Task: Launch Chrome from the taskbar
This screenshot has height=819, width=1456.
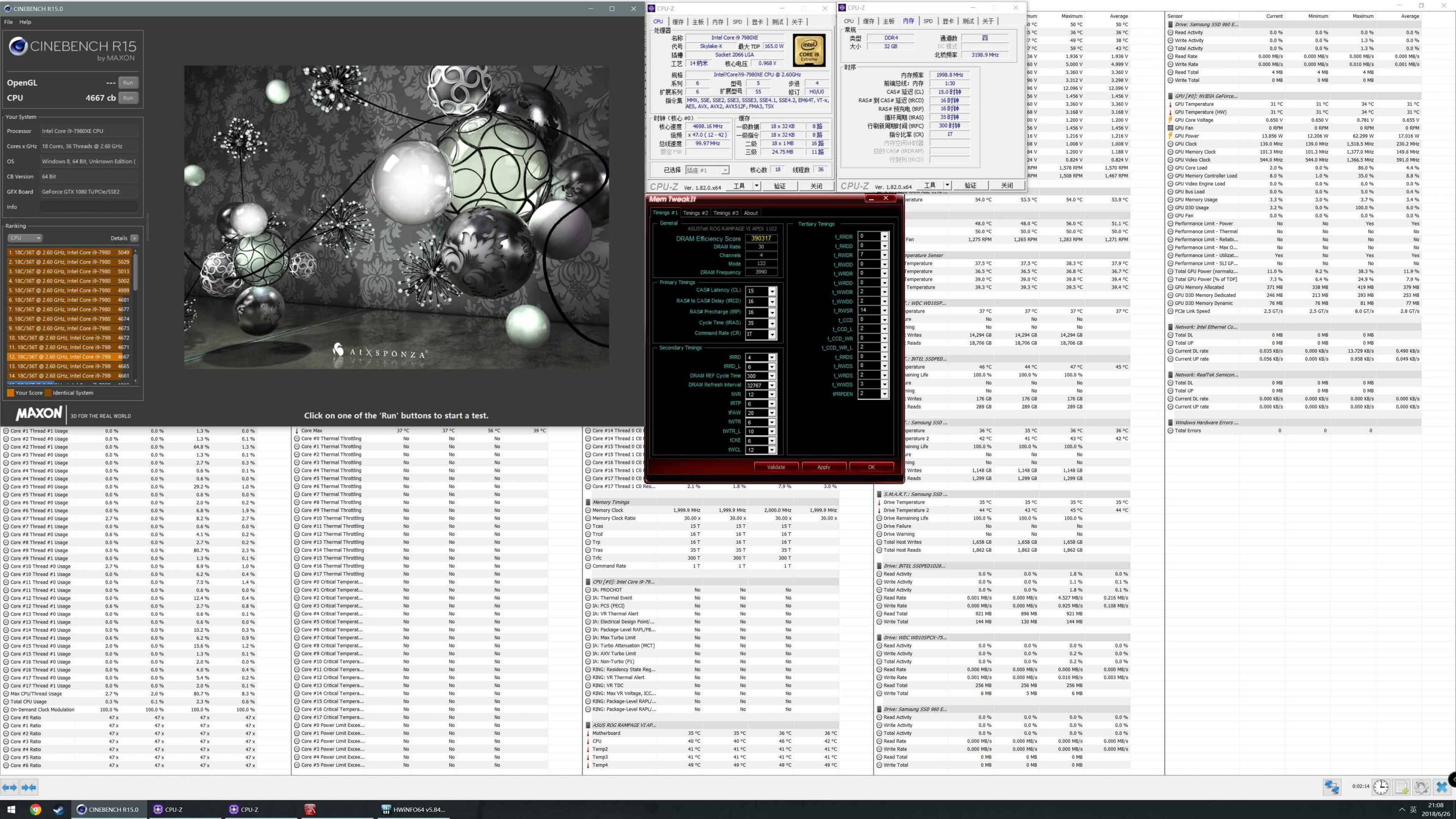Action: (x=35, y=809)
